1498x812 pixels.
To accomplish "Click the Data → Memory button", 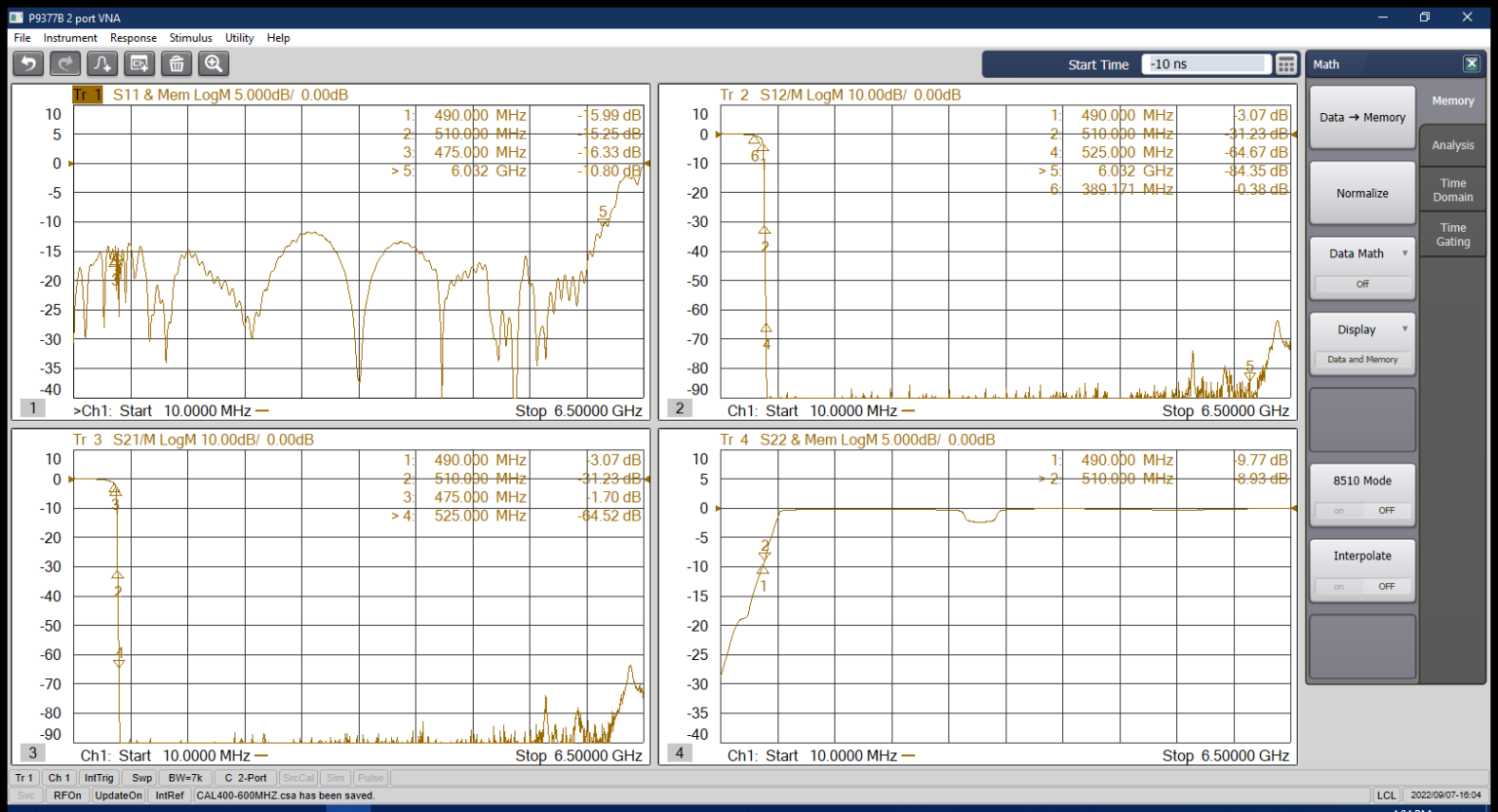I will tap(1361, 117).
